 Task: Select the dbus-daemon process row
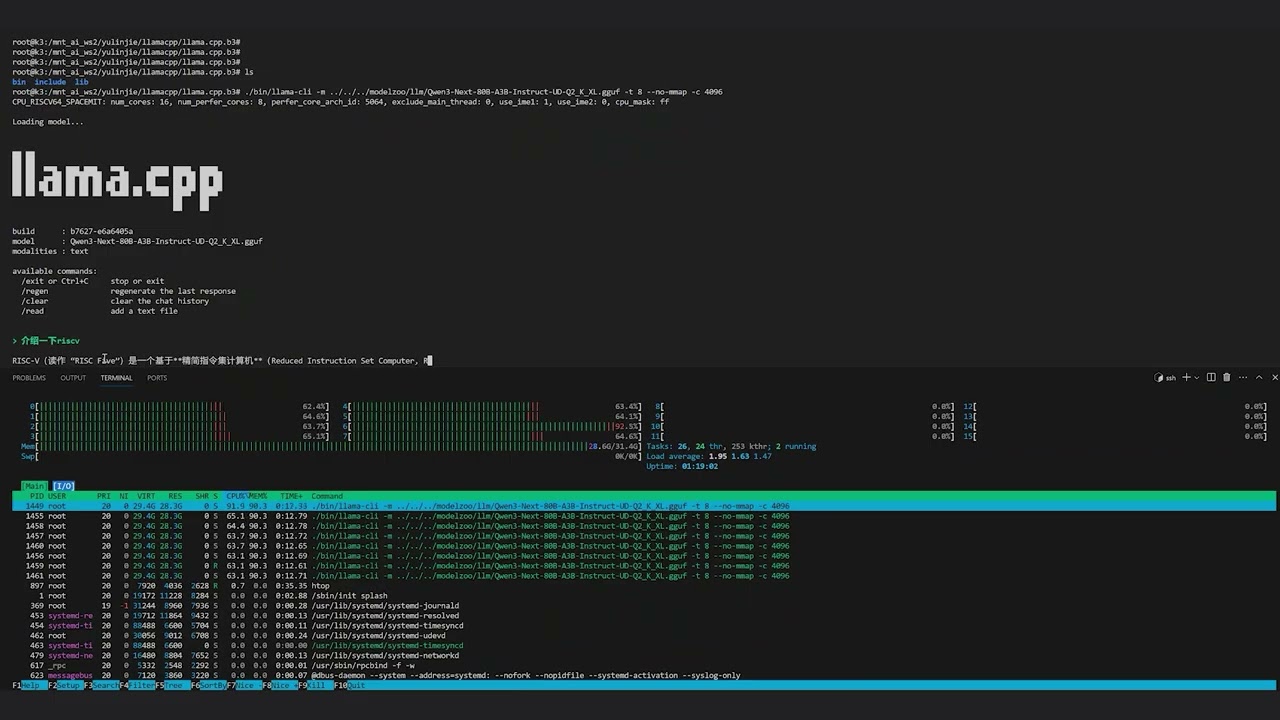pos(644,676)
